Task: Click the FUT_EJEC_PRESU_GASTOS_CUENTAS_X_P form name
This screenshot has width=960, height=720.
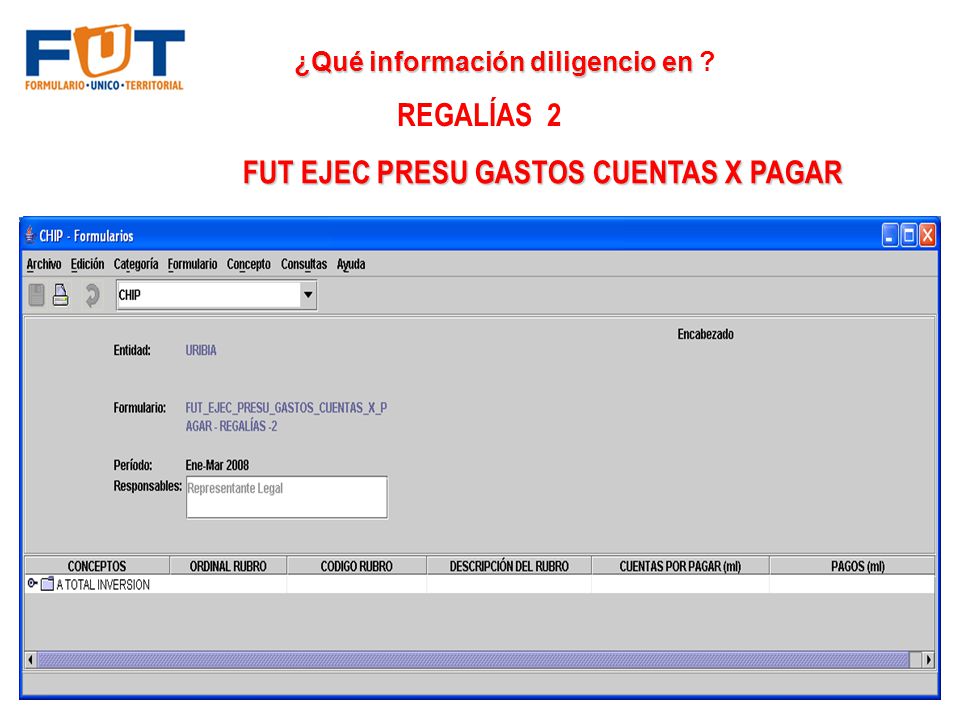Action: pyautogui.click(x=286, y=408)
